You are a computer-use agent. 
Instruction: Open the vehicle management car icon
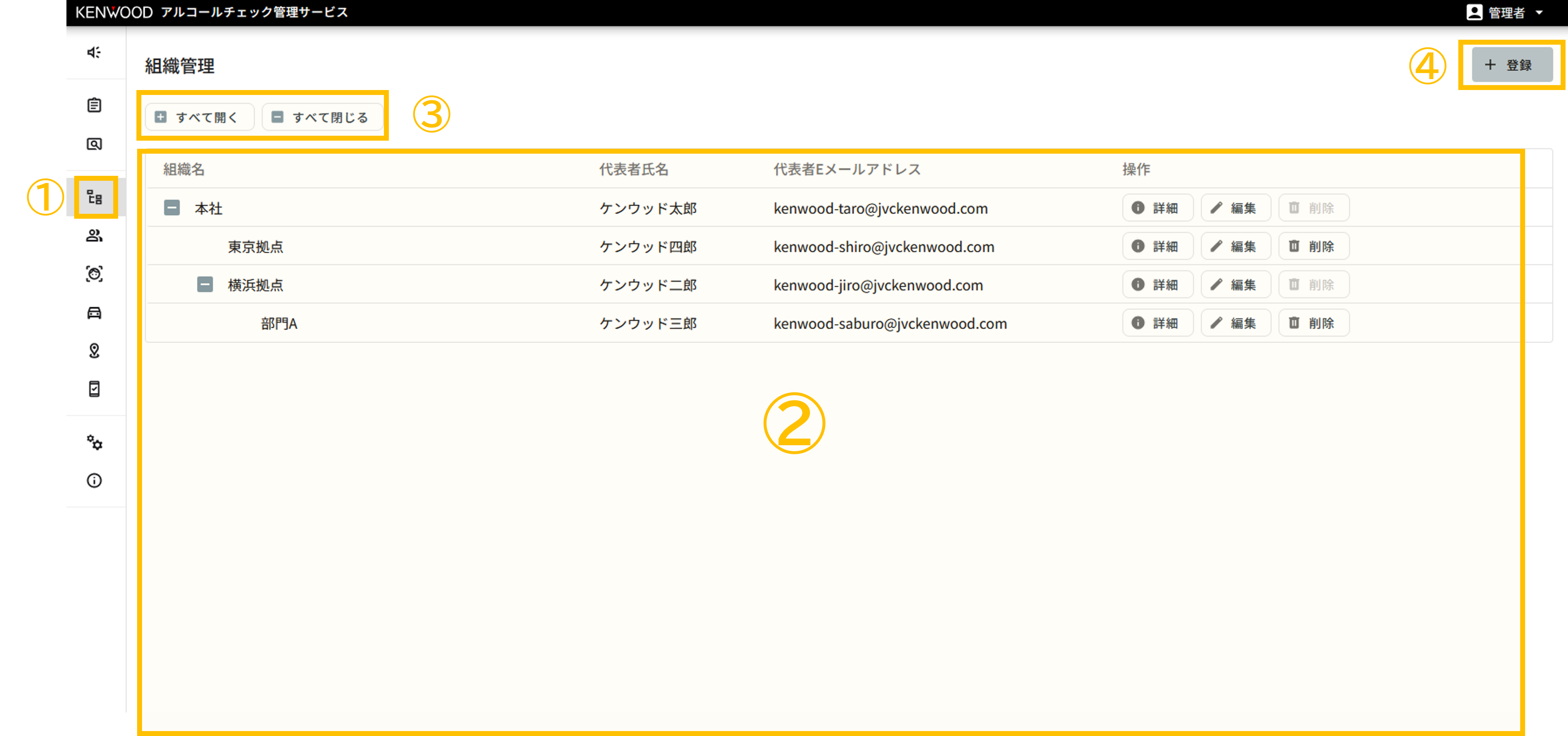94,313
